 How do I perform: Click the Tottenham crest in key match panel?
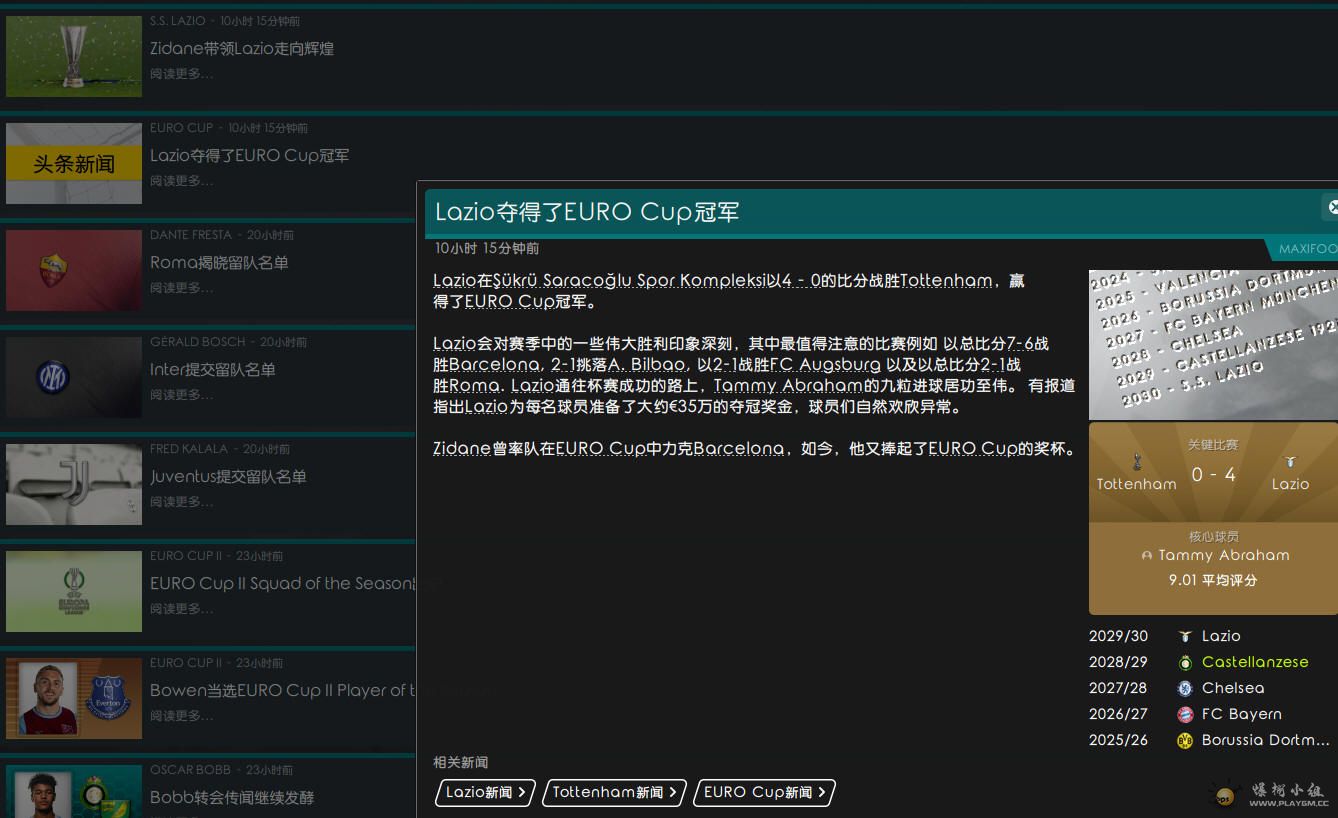click(x=1137, y=462)
